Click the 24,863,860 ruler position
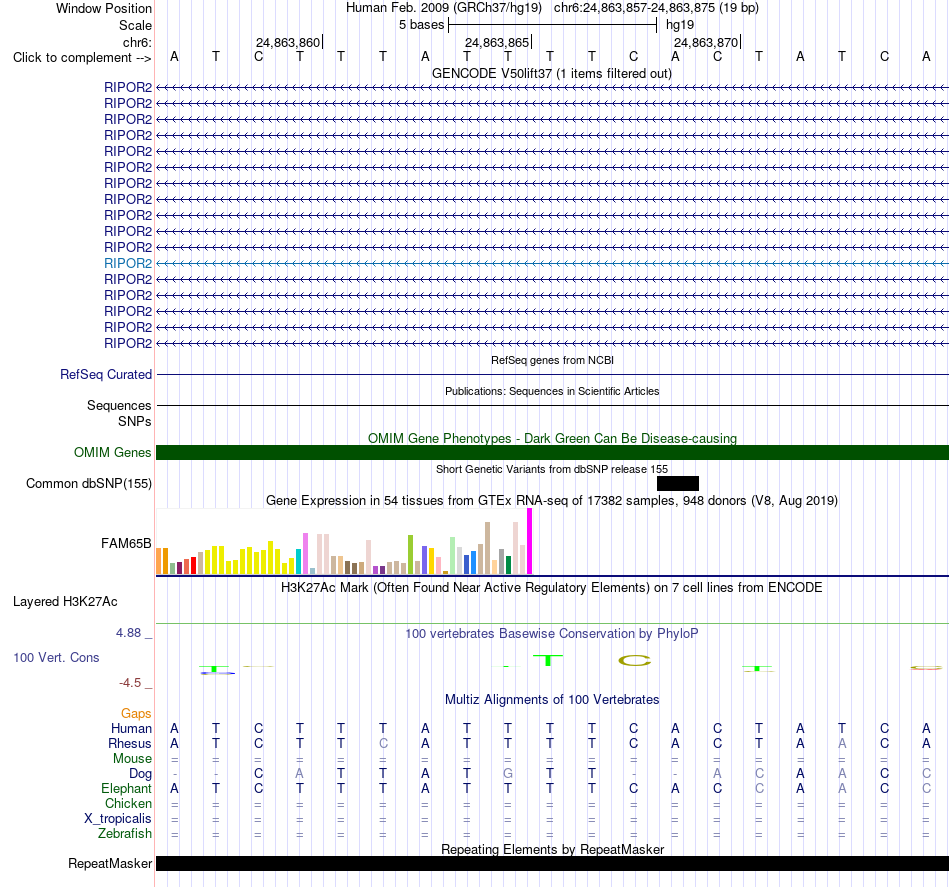The image size is (950, 887). [288, 42]
